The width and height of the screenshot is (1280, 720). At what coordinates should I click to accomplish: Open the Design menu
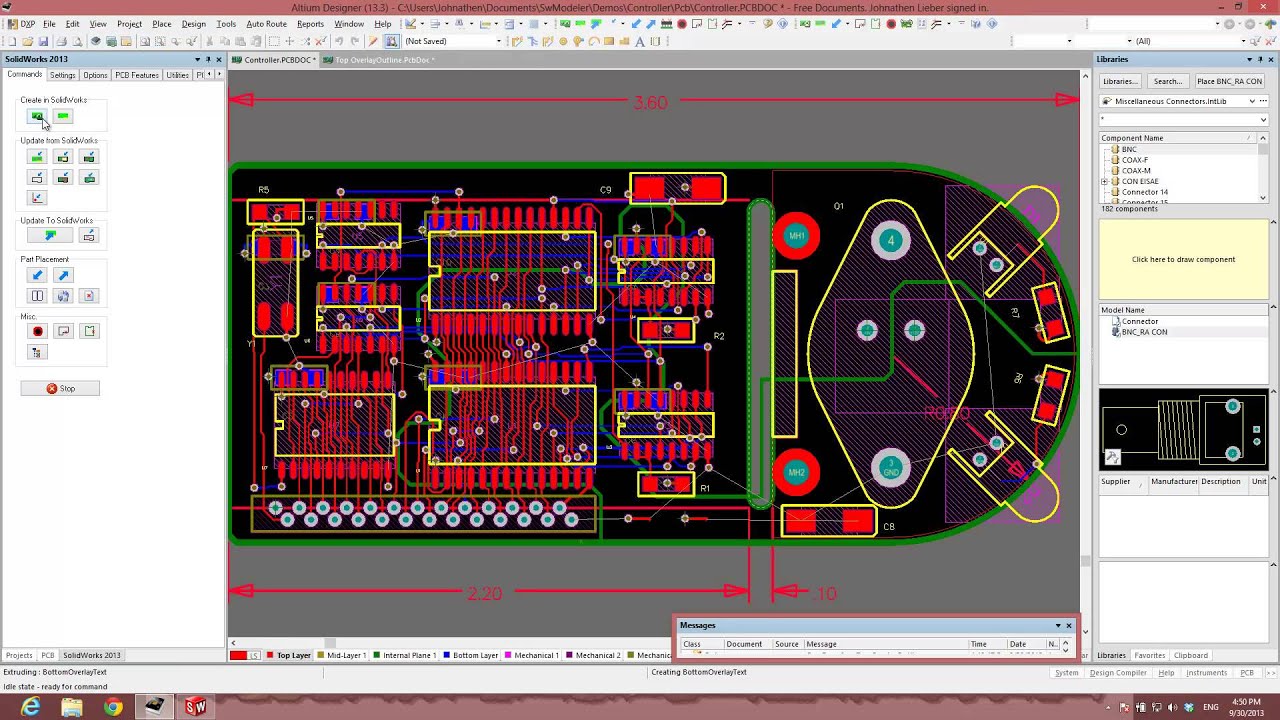(x=194, y=24)
